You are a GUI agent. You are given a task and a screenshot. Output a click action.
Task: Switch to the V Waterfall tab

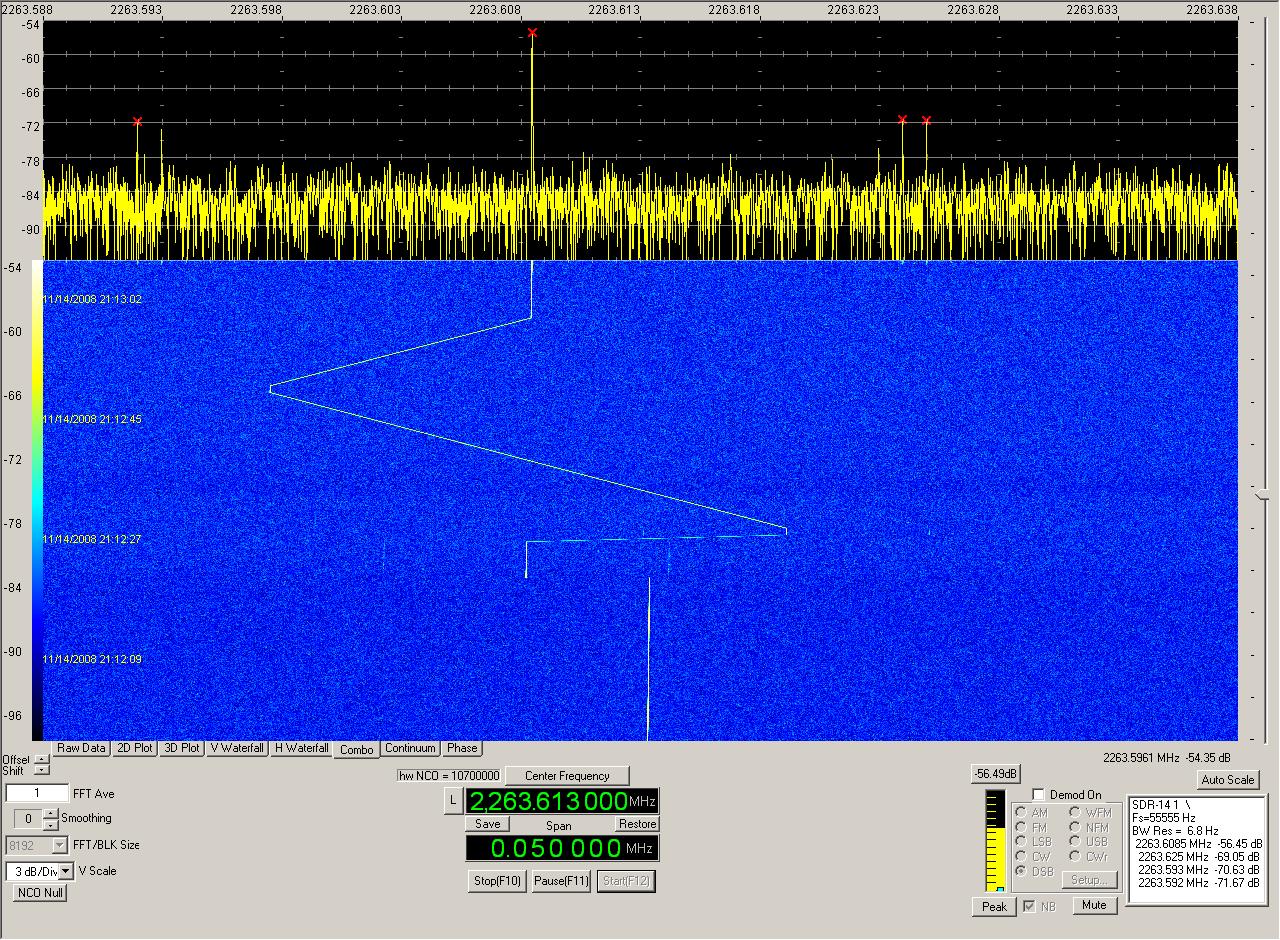pyautogui.click(x=237, y=748)
